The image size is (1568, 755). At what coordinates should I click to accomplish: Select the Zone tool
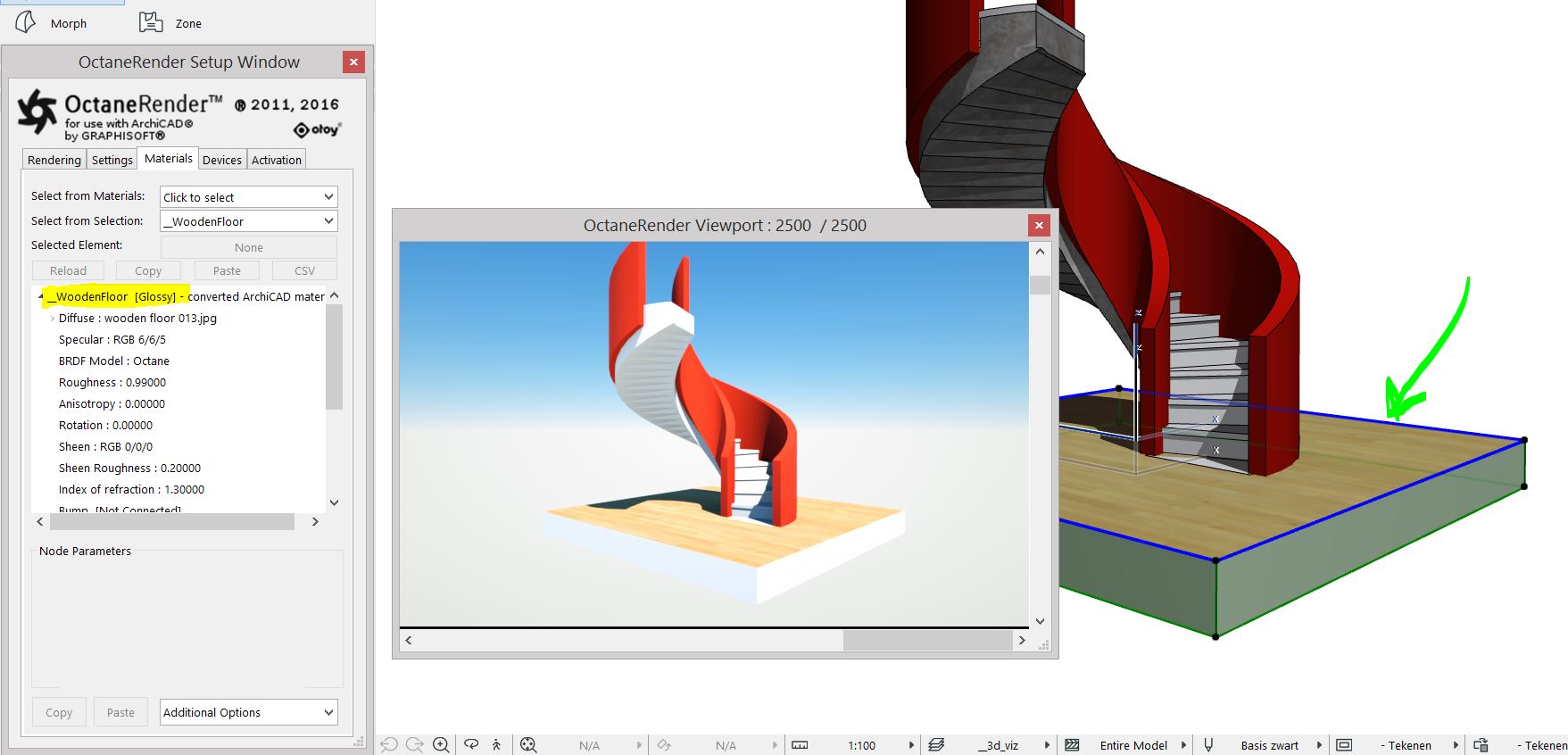(x=171, y=23)
